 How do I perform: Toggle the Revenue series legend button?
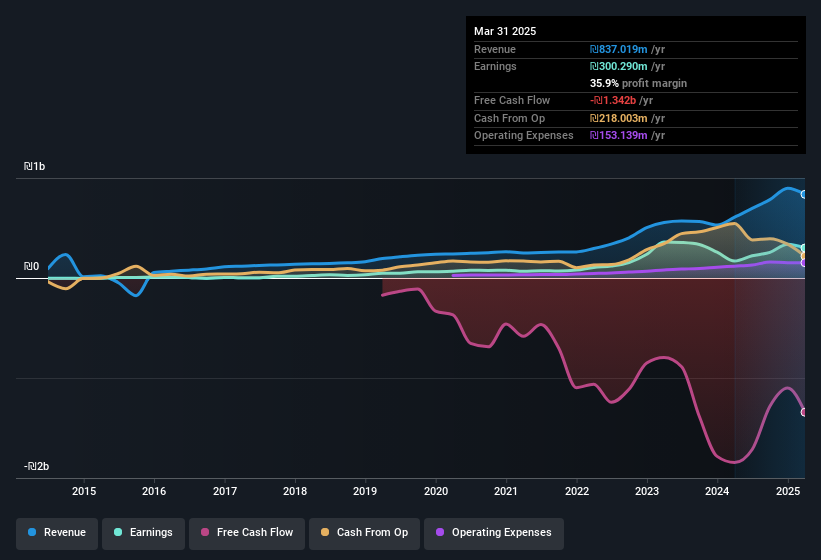pyautogui.click(x=57, y=533)
